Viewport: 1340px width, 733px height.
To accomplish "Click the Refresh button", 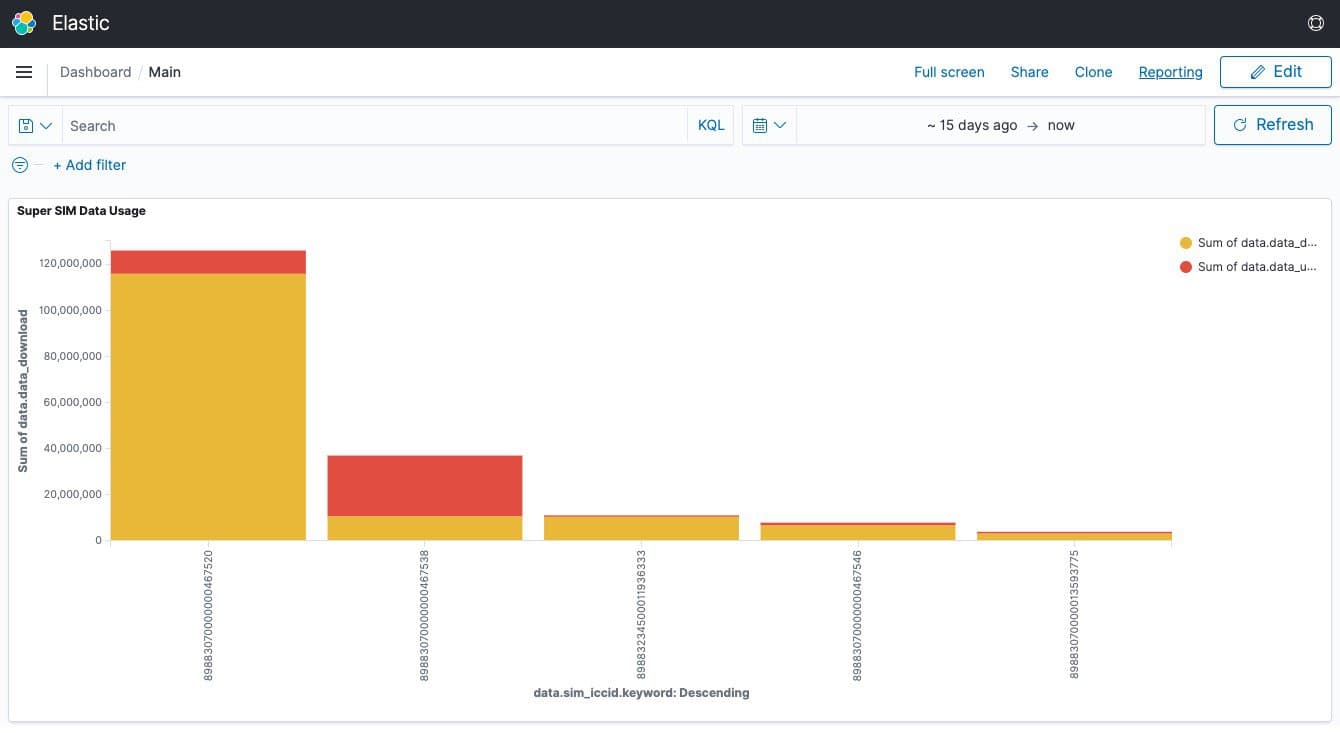I will click(x=1272, y=125).
